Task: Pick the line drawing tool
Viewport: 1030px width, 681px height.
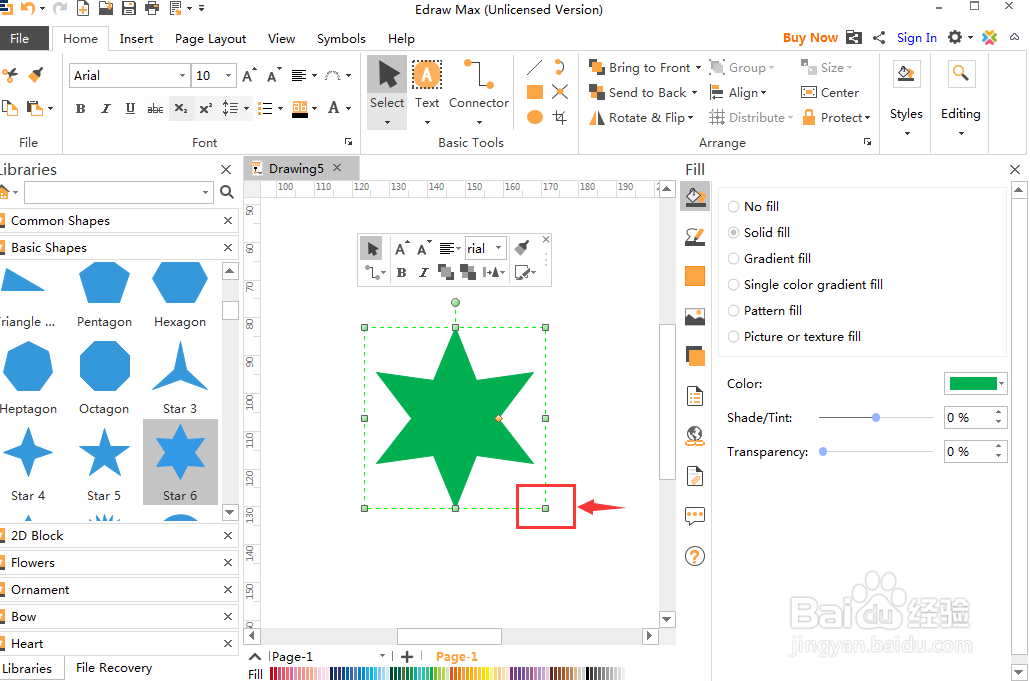Action: tap(535, 67)
